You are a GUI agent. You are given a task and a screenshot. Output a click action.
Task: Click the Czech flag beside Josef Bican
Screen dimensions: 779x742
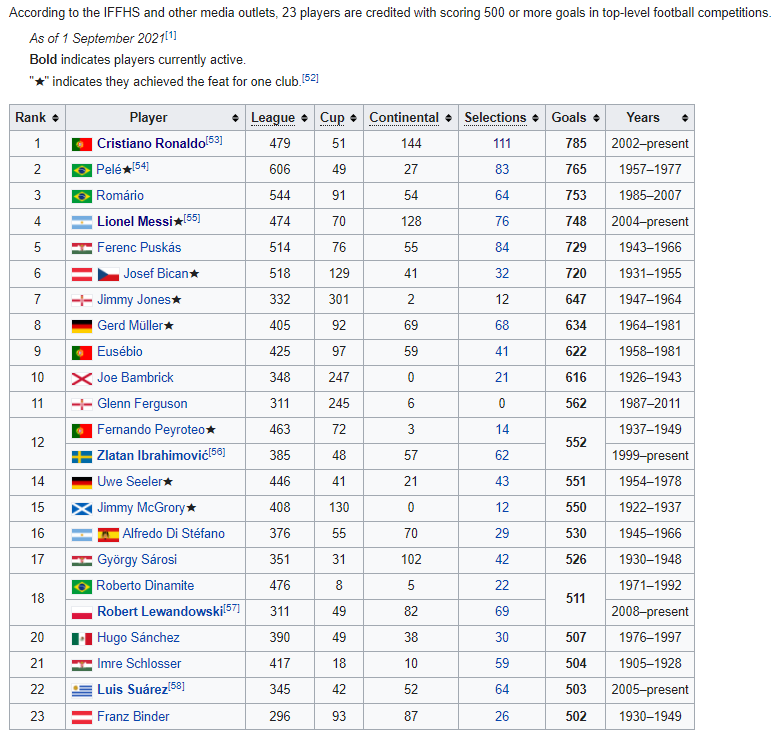coord(108,274)
